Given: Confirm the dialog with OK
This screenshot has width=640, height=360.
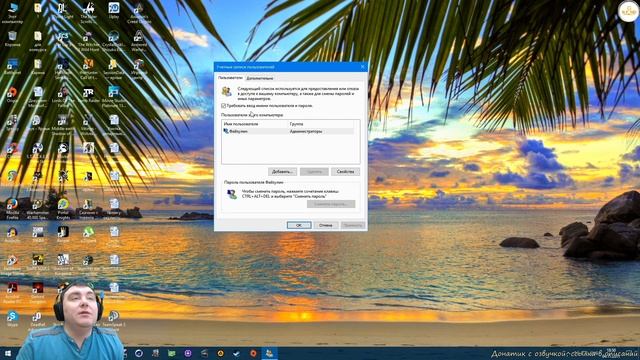Looking at the screenshot, I should coord(299,225).
